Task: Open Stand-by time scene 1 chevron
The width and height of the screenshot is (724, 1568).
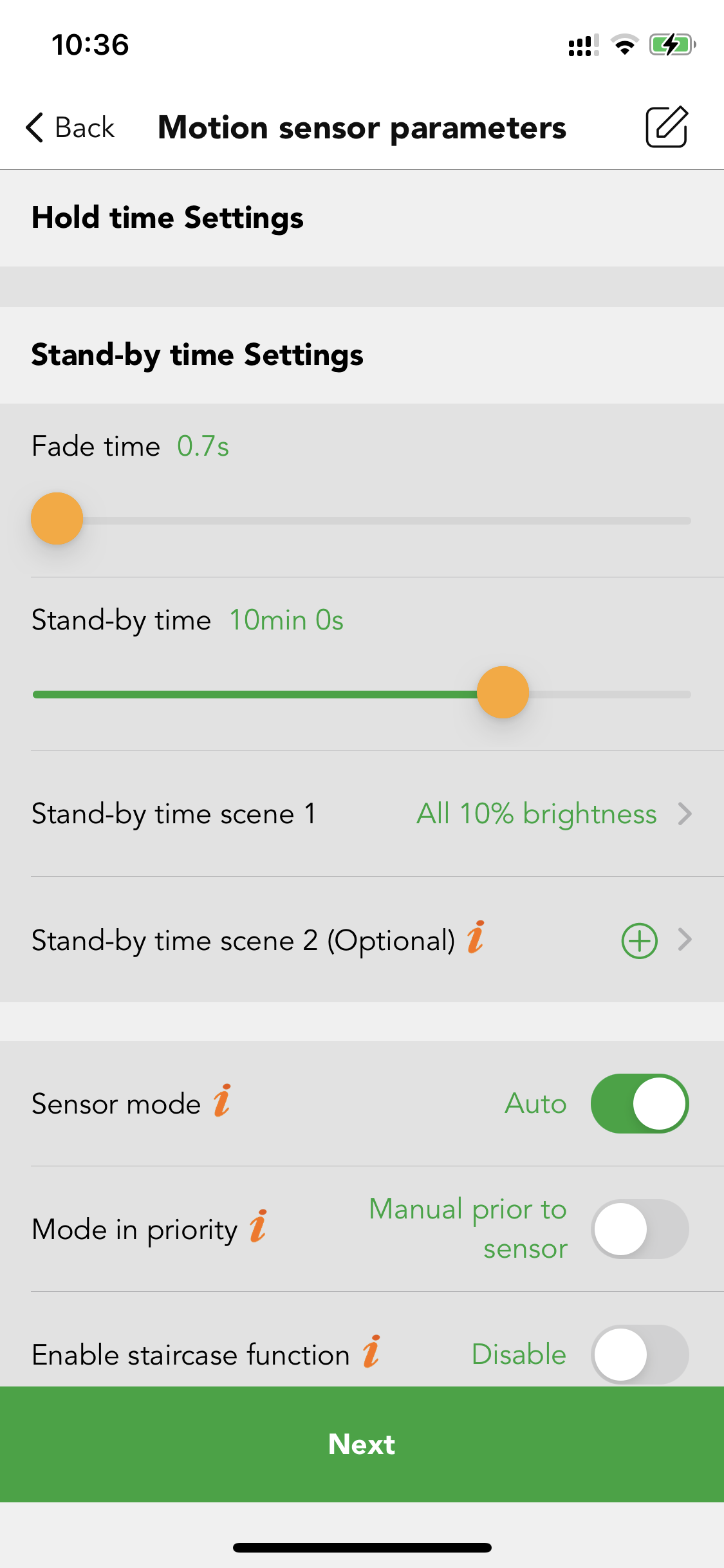Action: pyautogui.click(x=685, y=814)
